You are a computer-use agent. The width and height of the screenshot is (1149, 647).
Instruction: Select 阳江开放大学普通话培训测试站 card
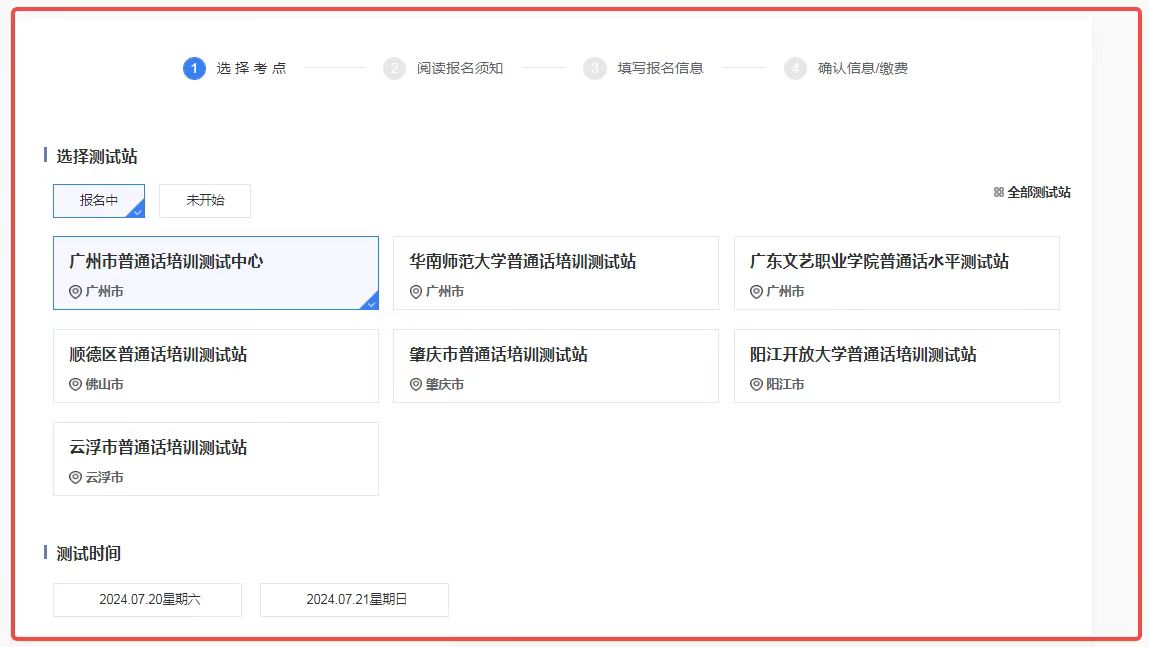[897, 366]
